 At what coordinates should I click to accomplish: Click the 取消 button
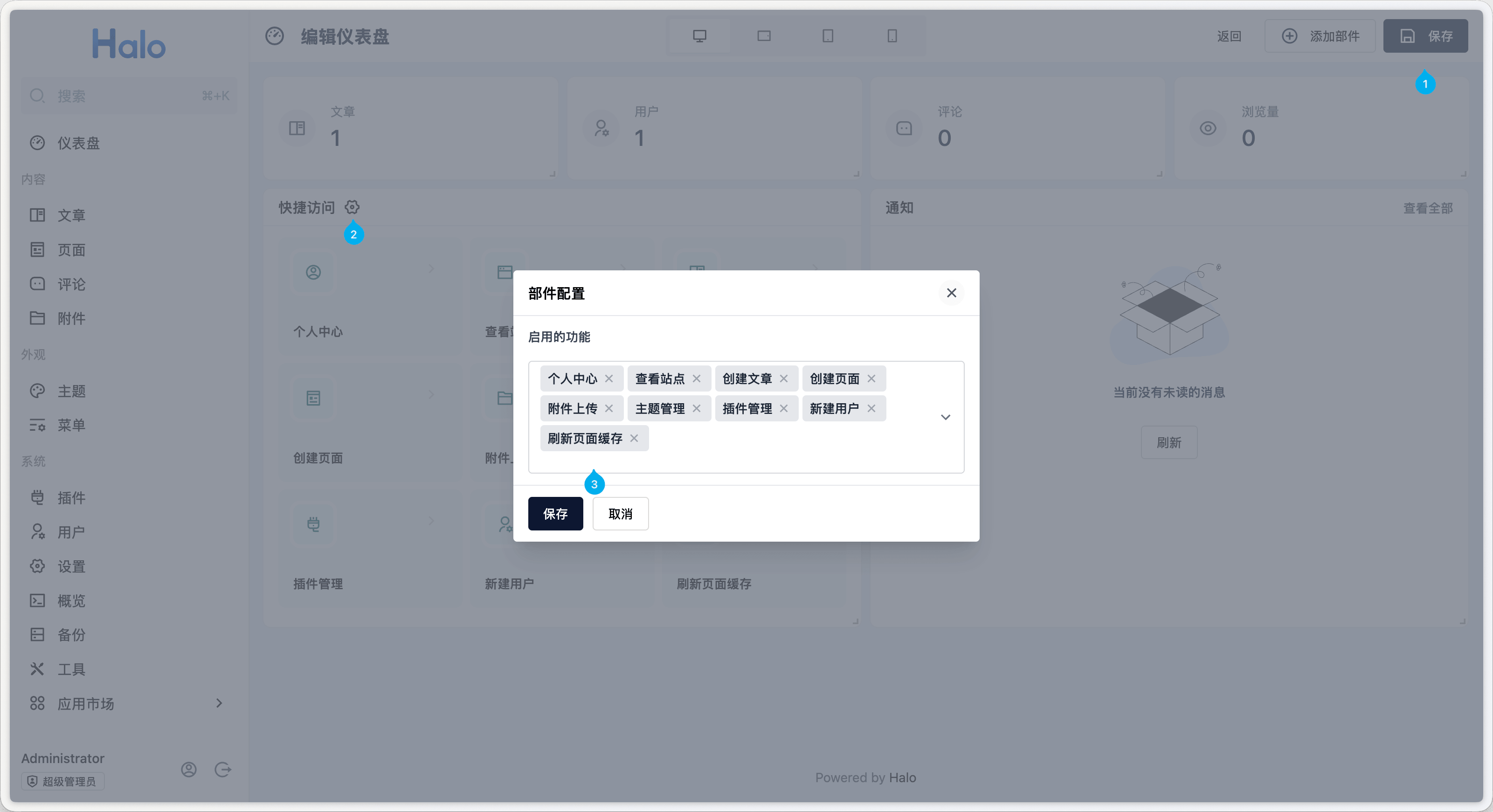click(x=620, y=514)
